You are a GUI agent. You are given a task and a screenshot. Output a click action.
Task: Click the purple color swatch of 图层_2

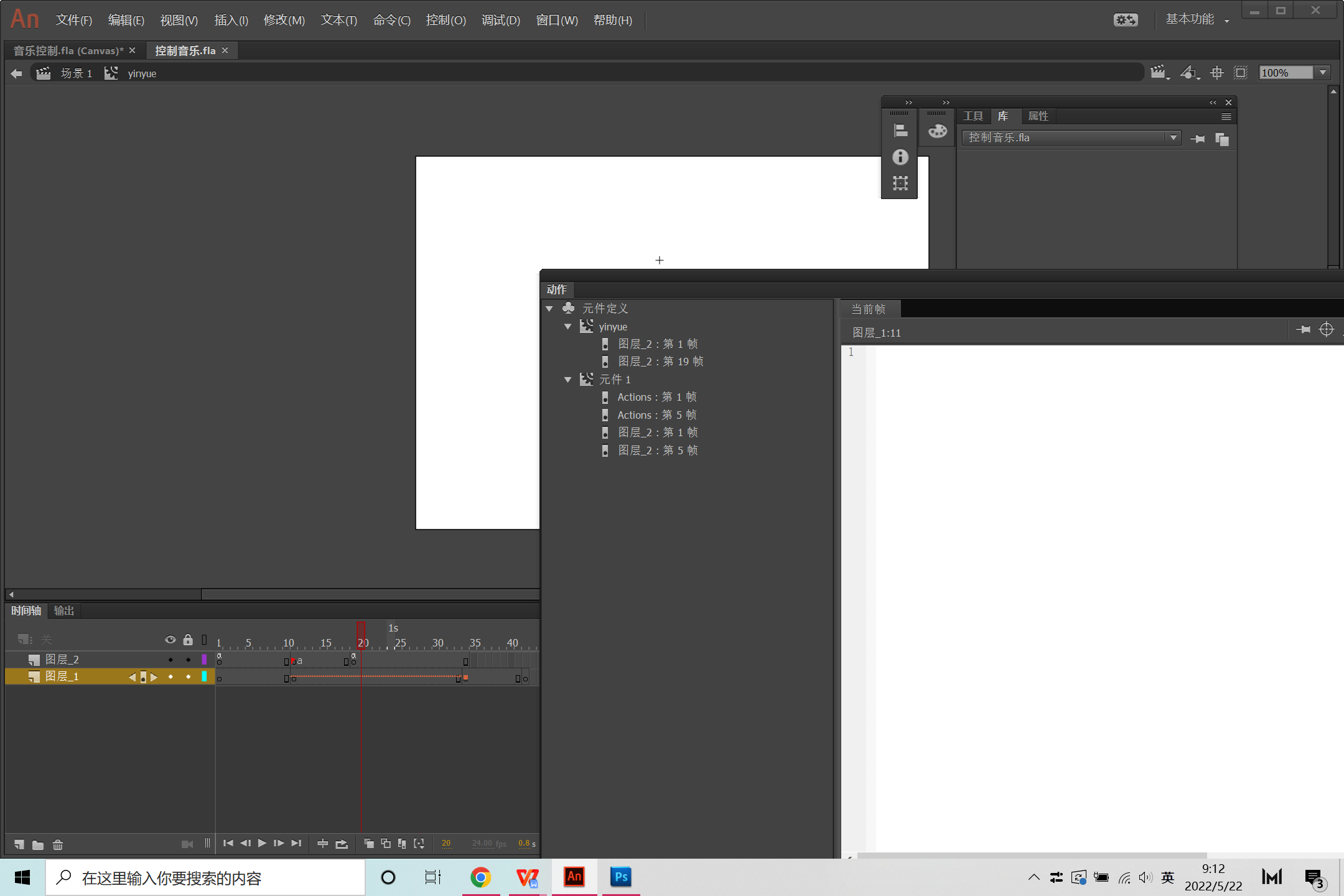[x=204, y=660]
